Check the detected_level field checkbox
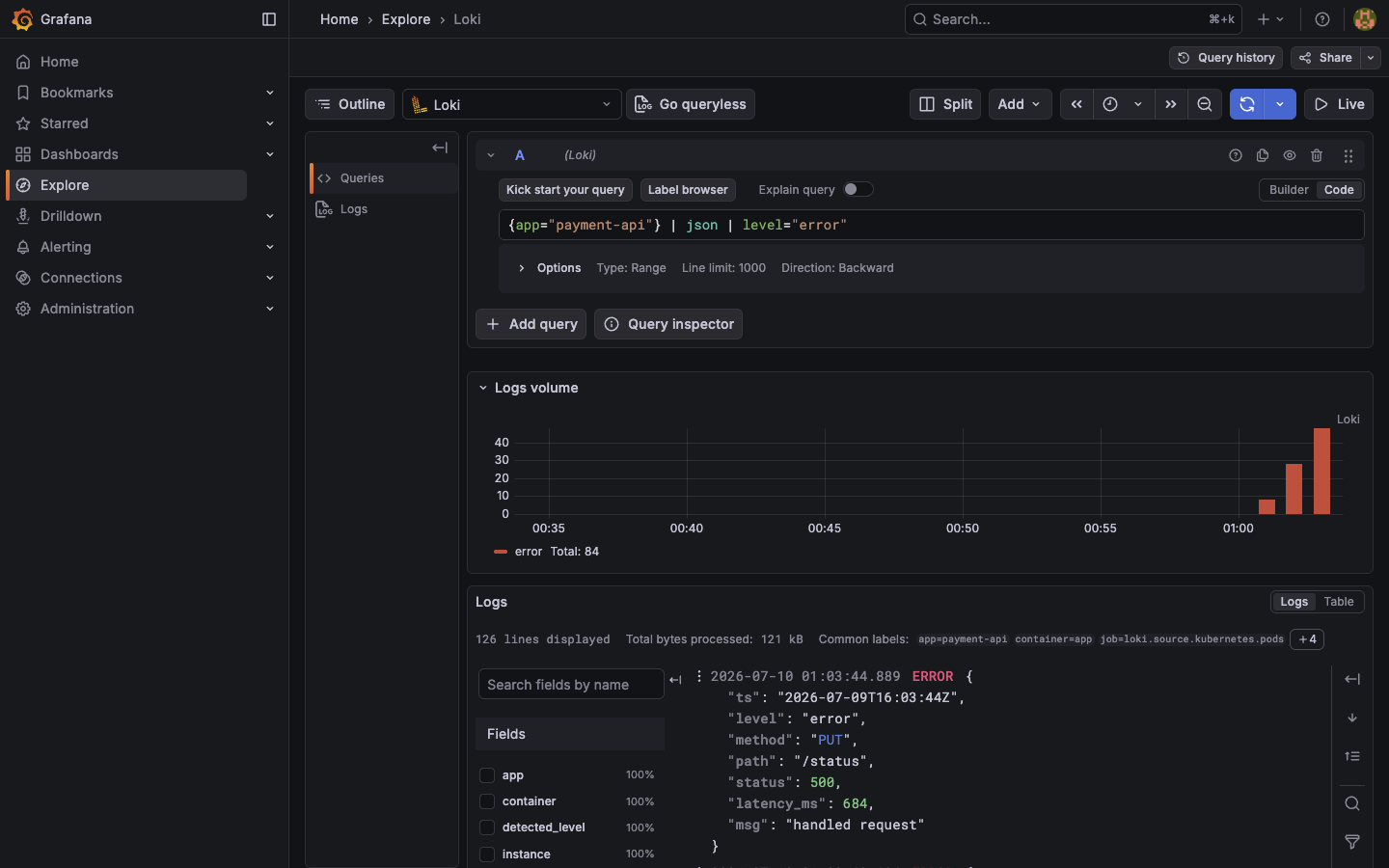The height and width of the screenshot is (868, 1389). point(487,827)
